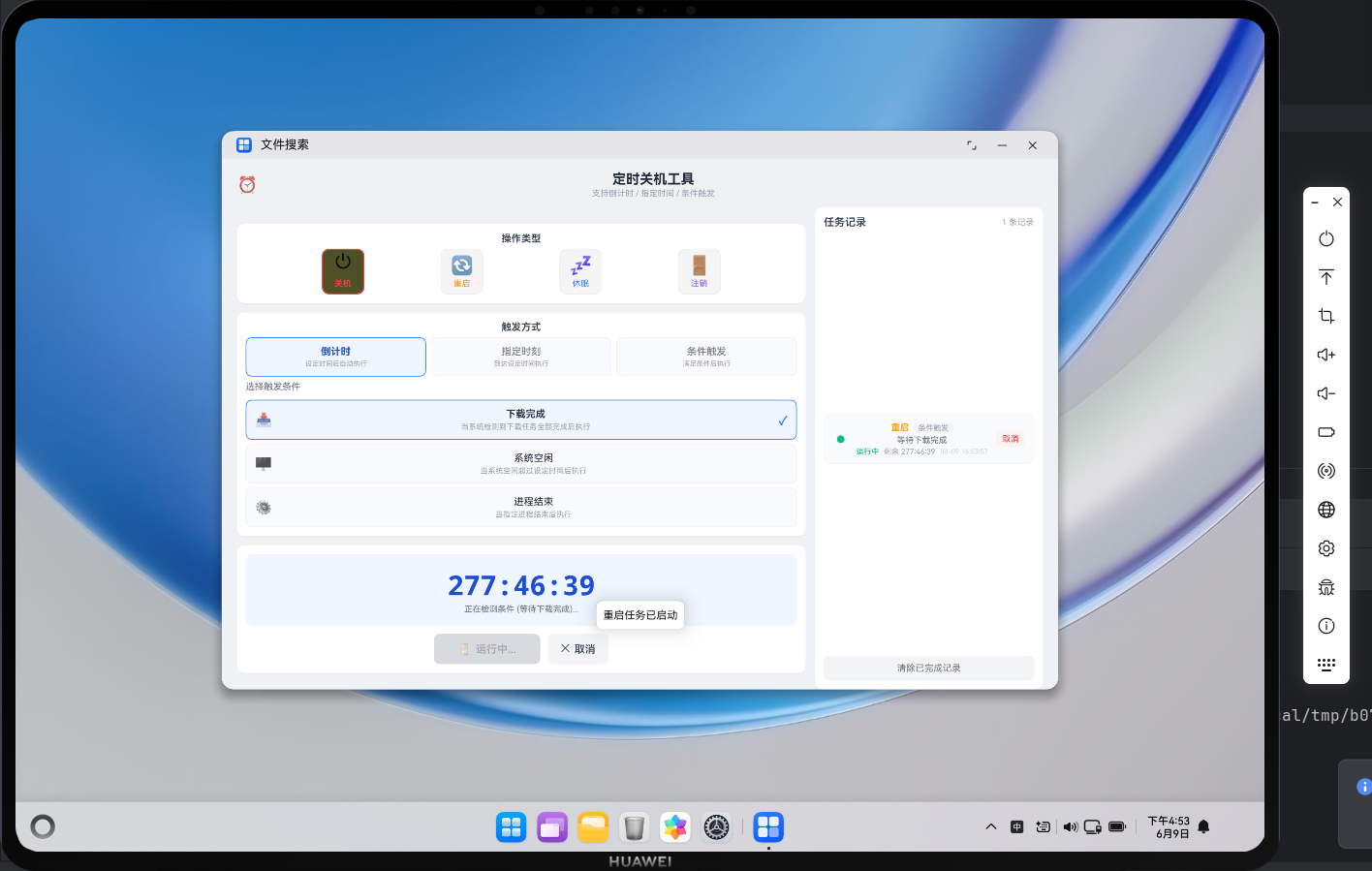Open the yellow file manager in dock
Viewport: 1372px width, 871px height.
coord(593,826)
